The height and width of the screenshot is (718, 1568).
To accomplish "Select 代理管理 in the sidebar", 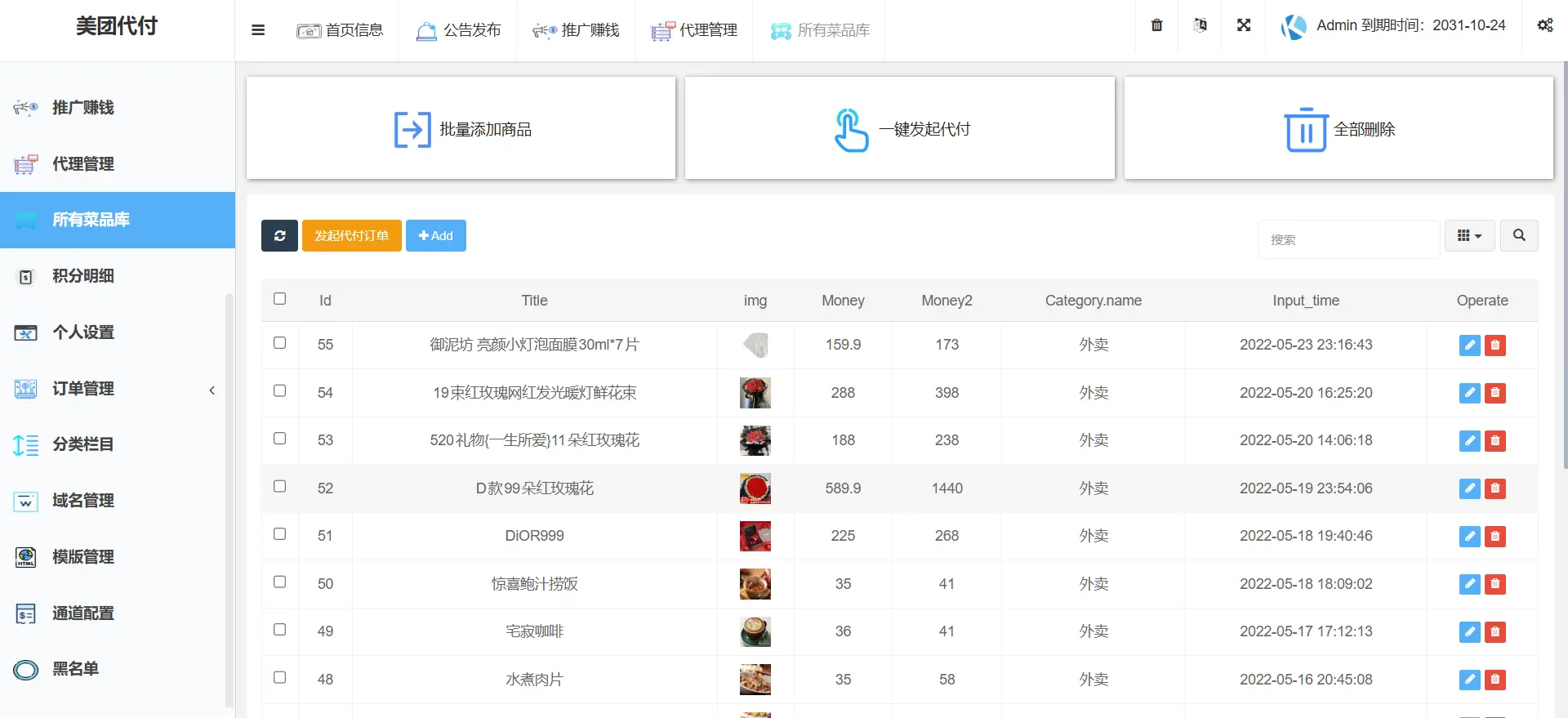I will [x=118, y=164].
